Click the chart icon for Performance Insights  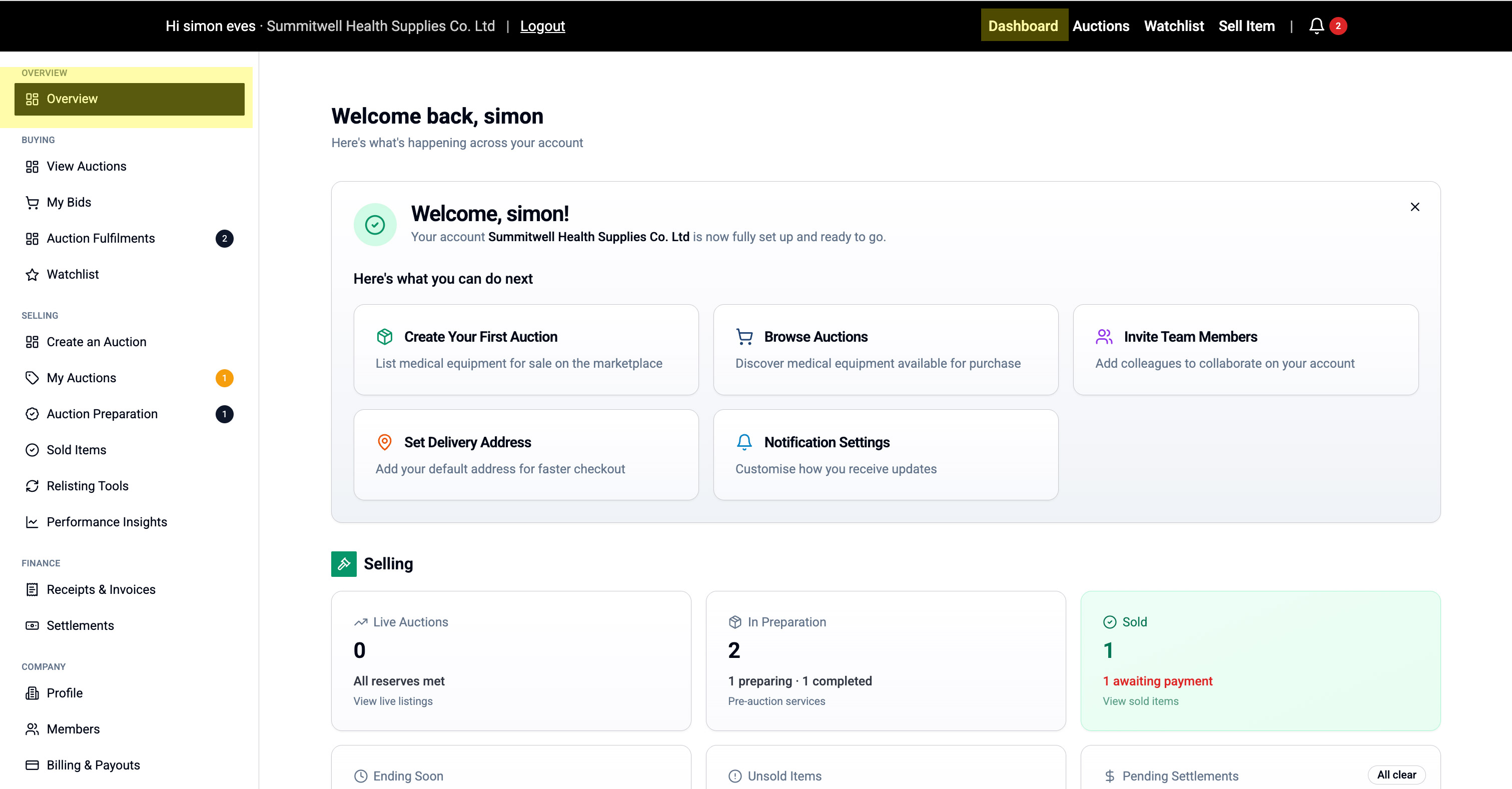pos(33,522)
